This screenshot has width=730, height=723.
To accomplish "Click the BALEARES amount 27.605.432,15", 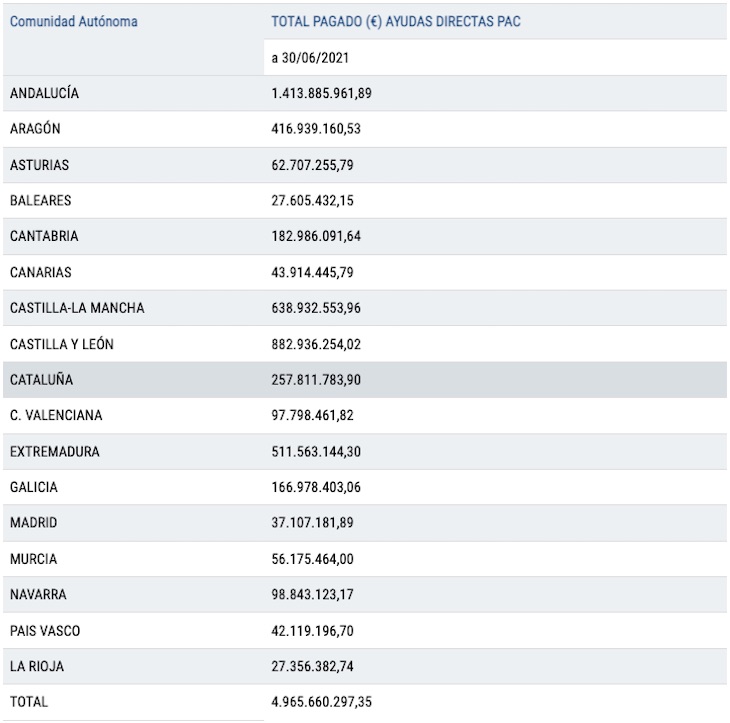I will coord(312,201).
